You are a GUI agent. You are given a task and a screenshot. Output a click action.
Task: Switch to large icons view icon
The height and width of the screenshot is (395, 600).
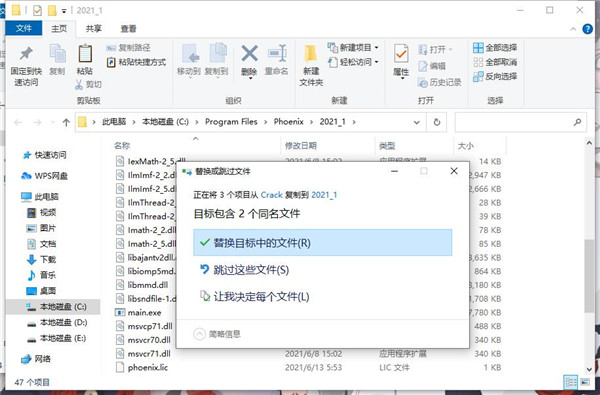585,382
